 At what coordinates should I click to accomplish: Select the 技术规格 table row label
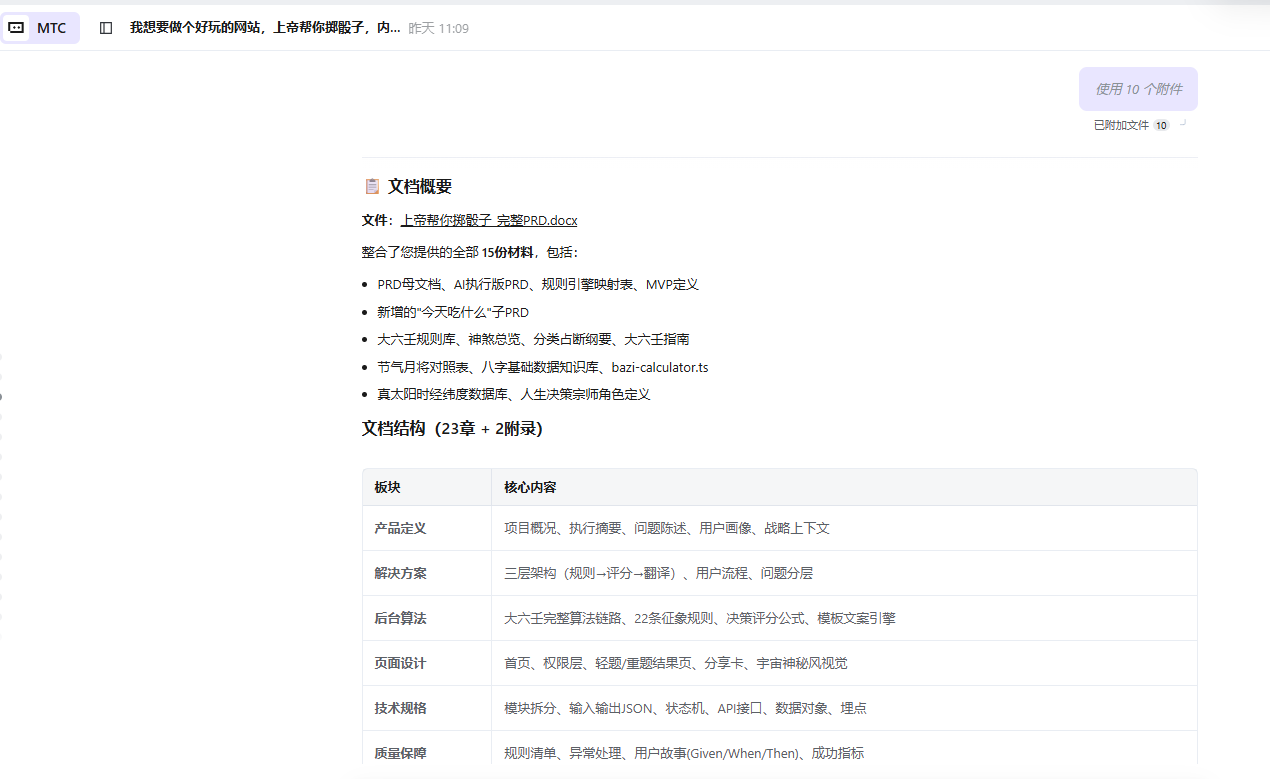tap(400, 708)
